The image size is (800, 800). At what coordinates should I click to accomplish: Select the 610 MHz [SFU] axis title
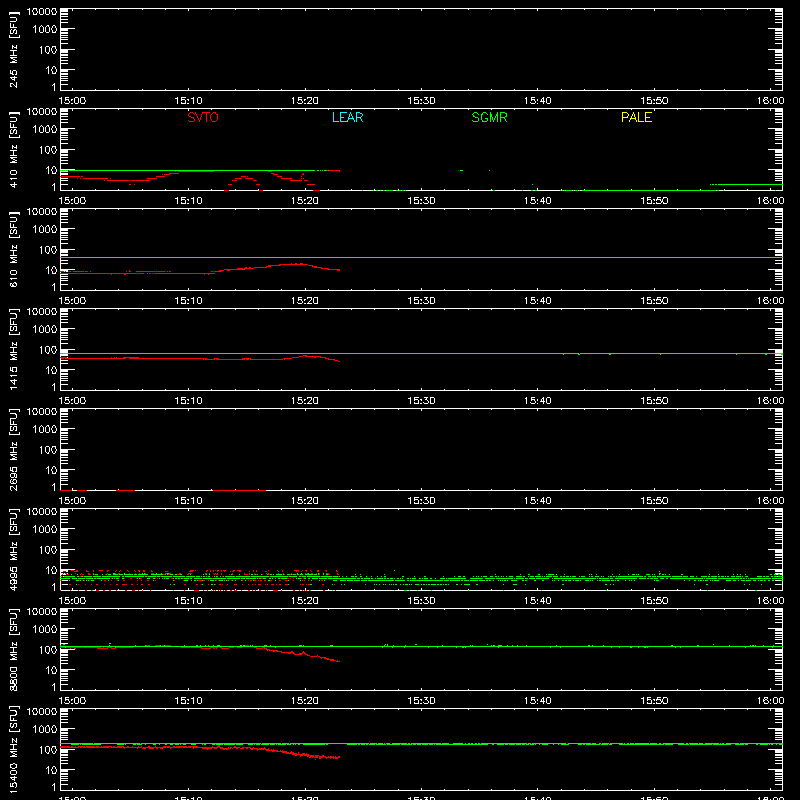14,249
